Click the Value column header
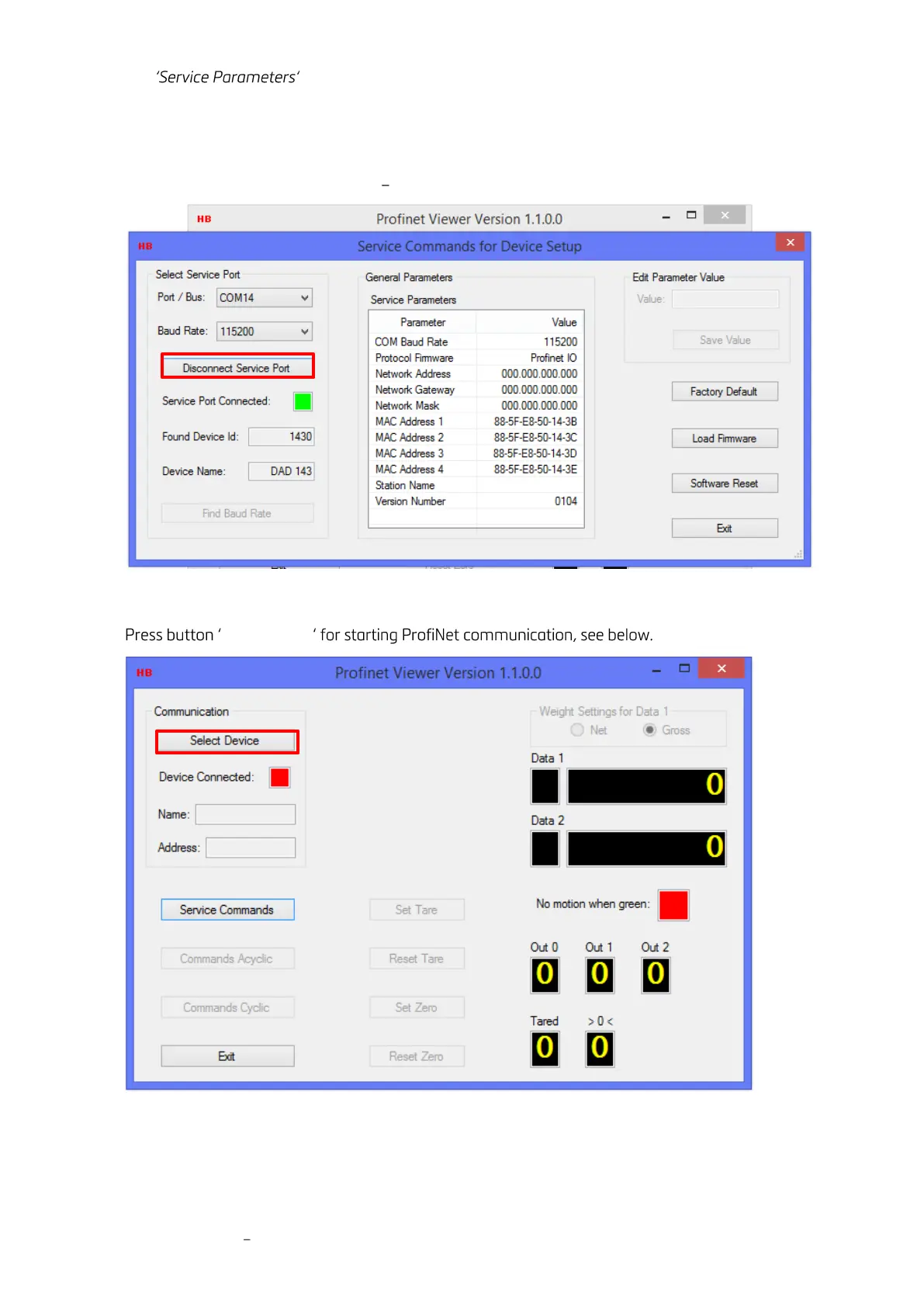The width and height of the screenshot is (924, 1307). coord(529,322)
